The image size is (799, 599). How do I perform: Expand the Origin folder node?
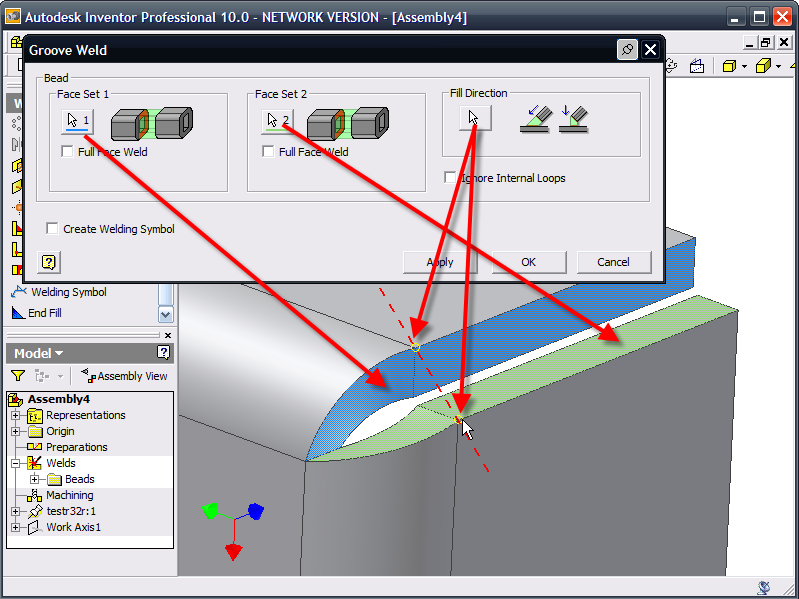16,431
